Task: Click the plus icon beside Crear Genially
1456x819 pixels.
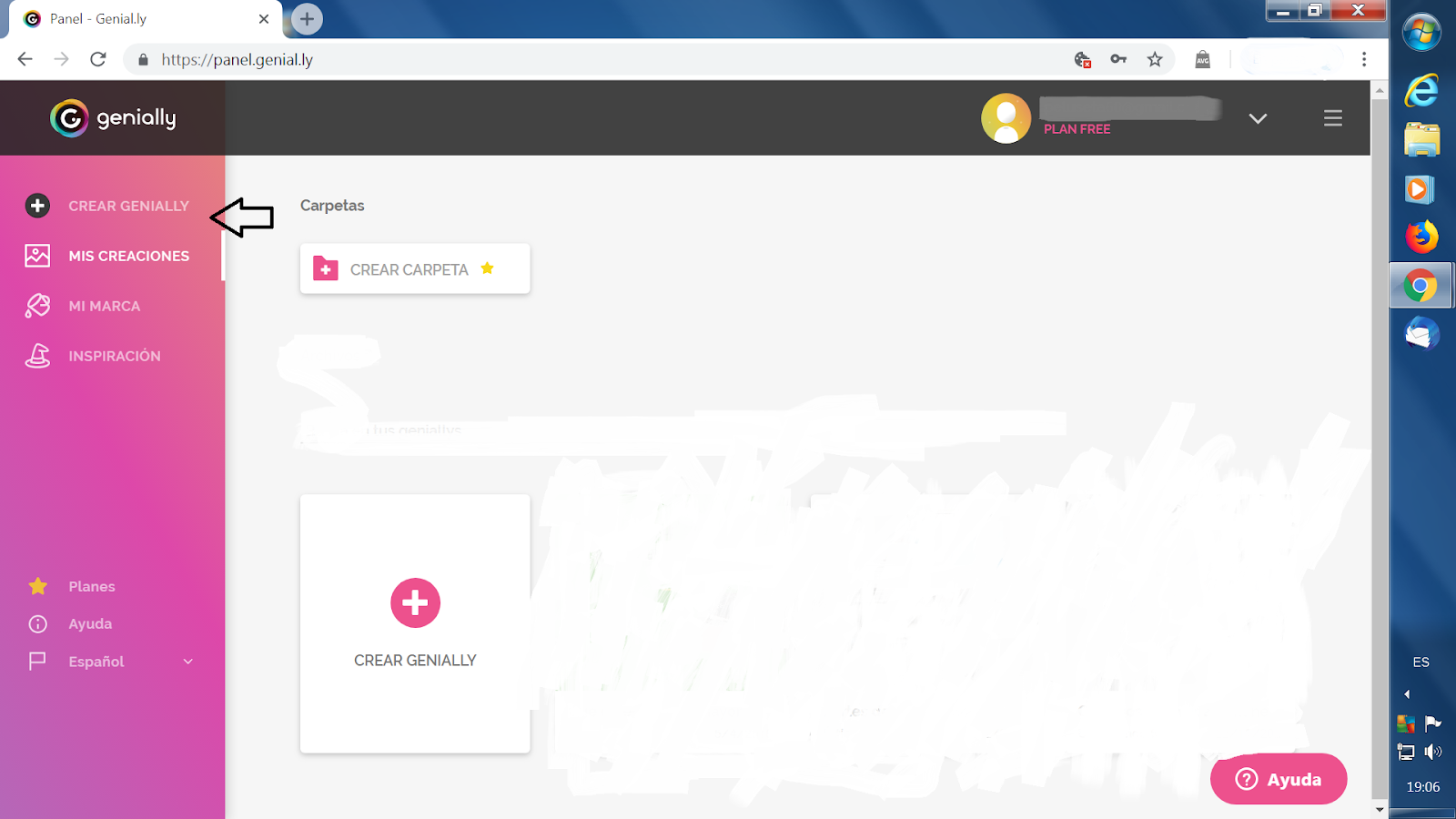Action: pos(37,206)
